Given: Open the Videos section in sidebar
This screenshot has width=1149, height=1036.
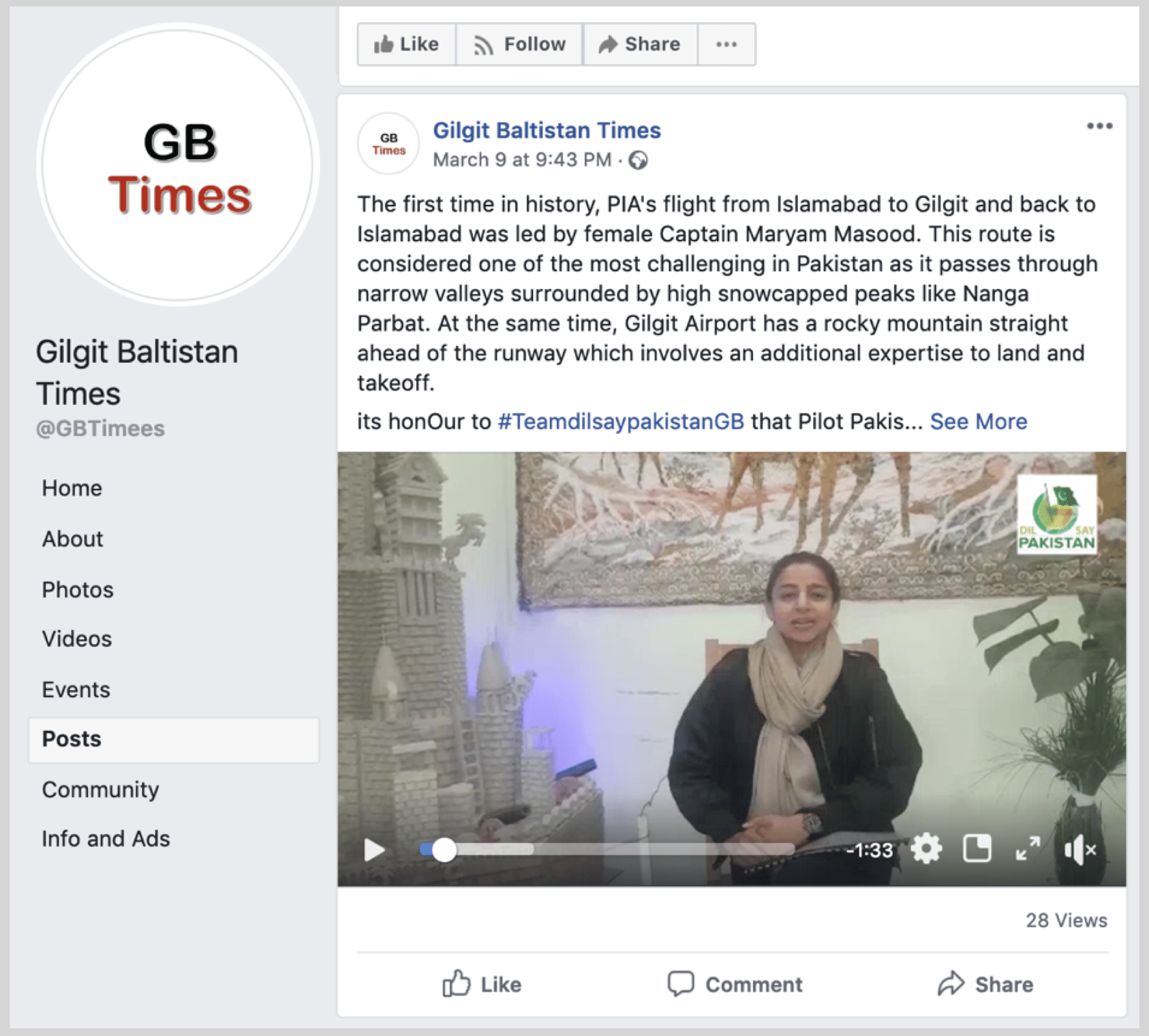Looking at the screenshot, I should click(77, 638).
